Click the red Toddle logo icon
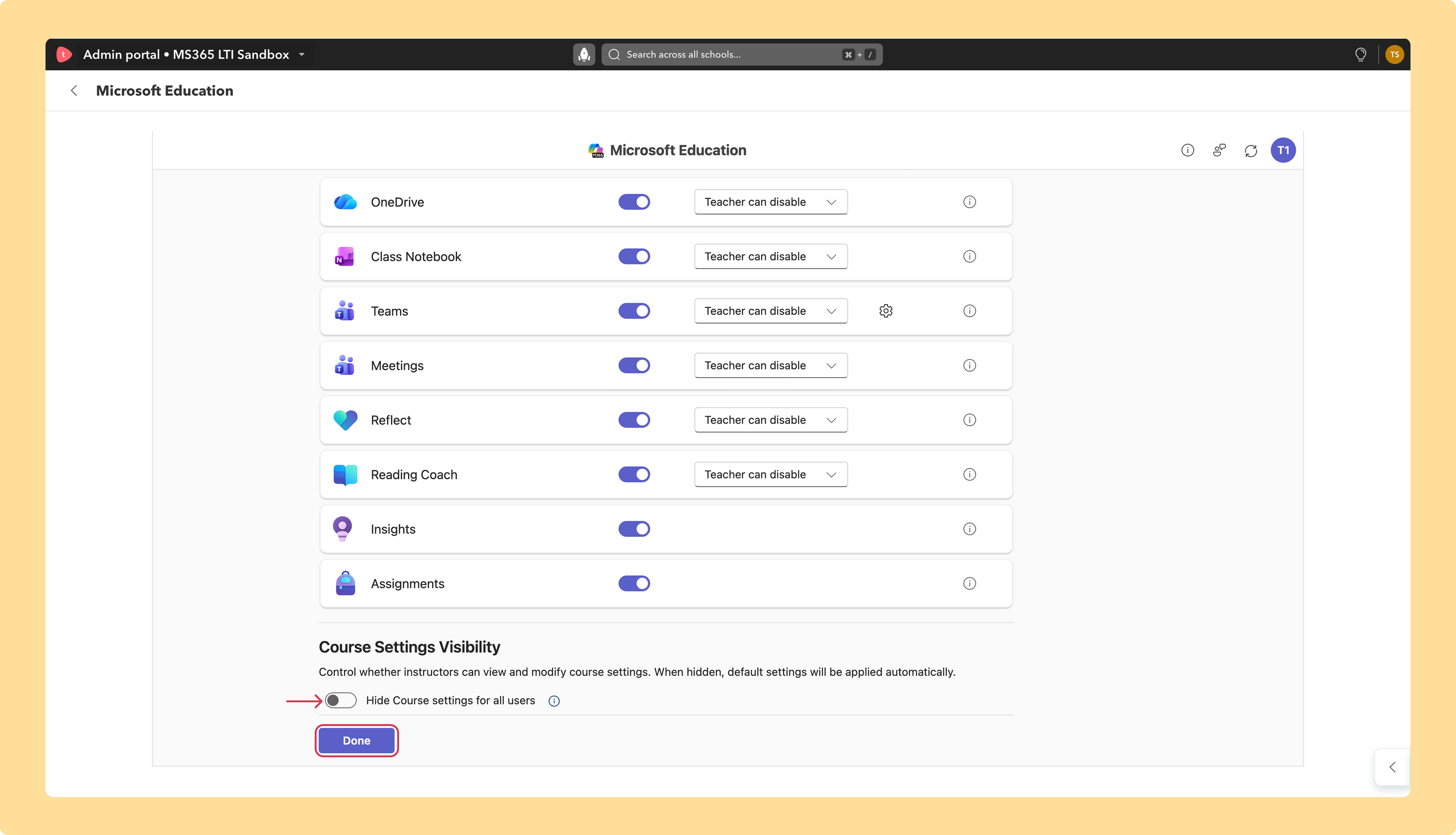Screen dimensions: 1456x835 pos(64,54)
